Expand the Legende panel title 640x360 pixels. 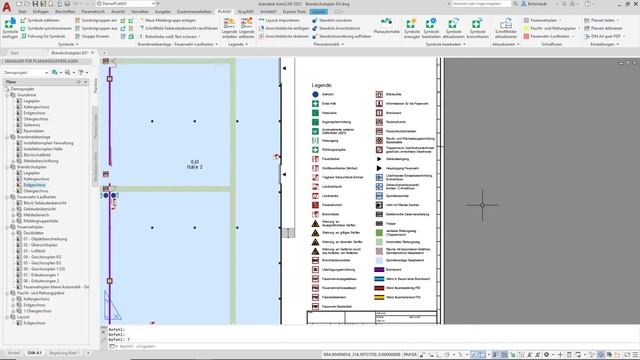tap(238, 44)
